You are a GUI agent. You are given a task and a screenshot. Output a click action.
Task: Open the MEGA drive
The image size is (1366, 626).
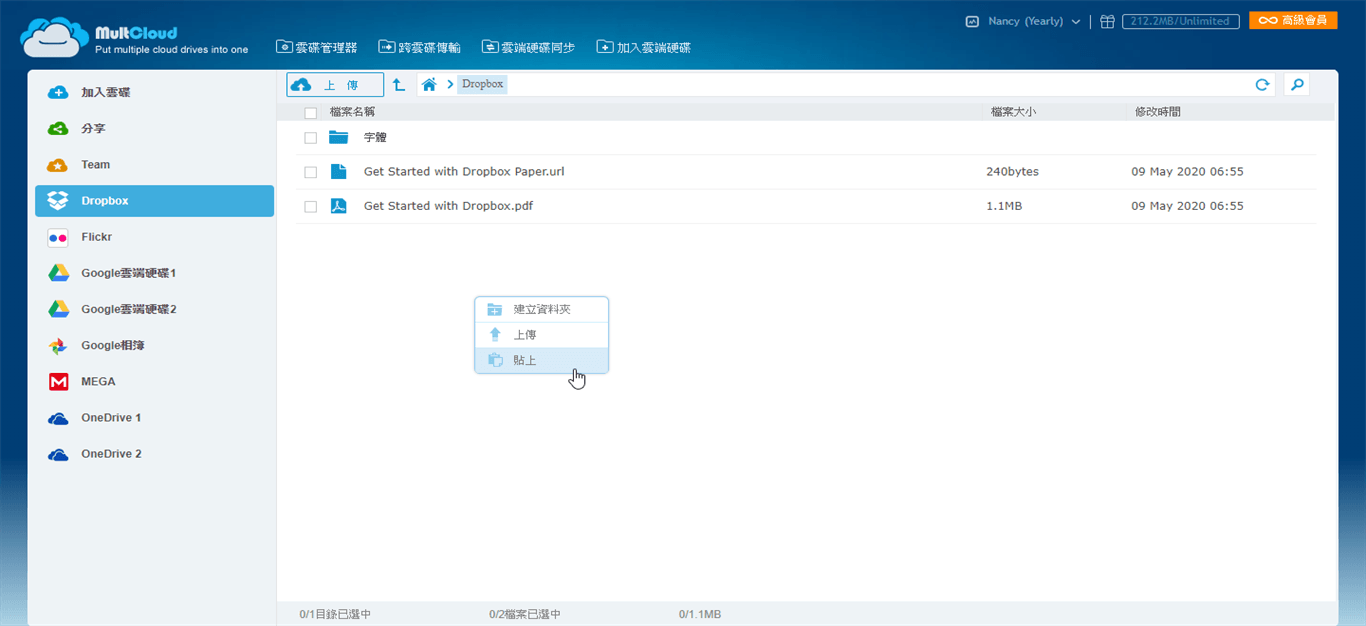coord(154,381)
